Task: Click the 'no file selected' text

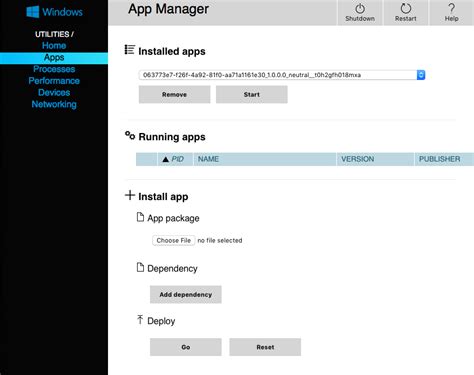Action: [x=220, y=240]
